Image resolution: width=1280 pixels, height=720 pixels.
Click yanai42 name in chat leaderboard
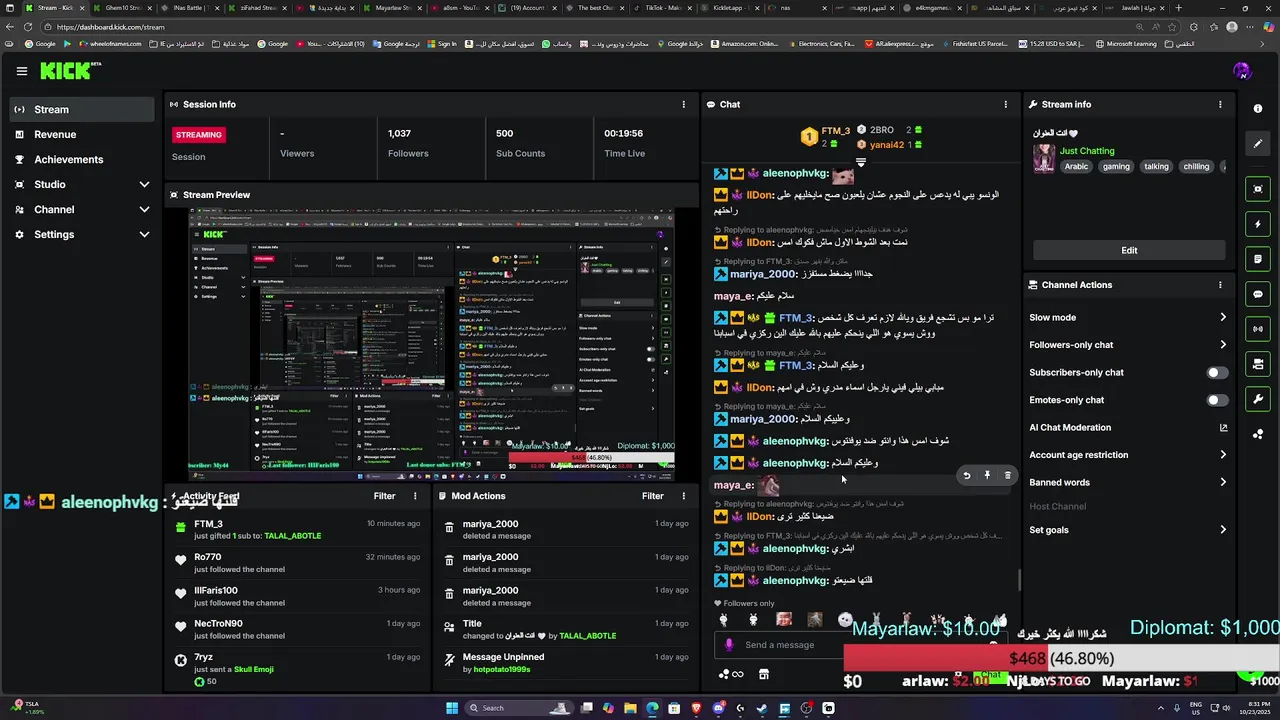tap(887, 145)
